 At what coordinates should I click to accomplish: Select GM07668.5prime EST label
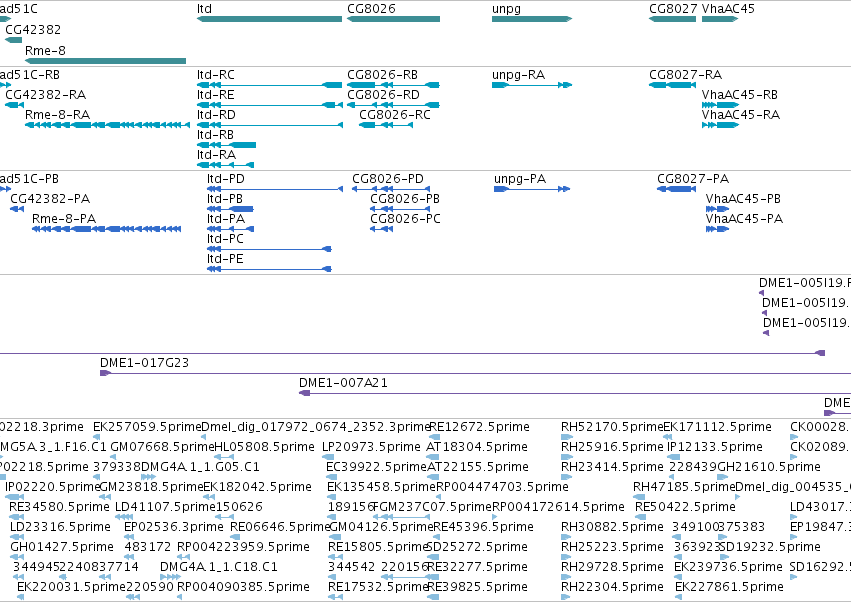[x=163, y=447]
